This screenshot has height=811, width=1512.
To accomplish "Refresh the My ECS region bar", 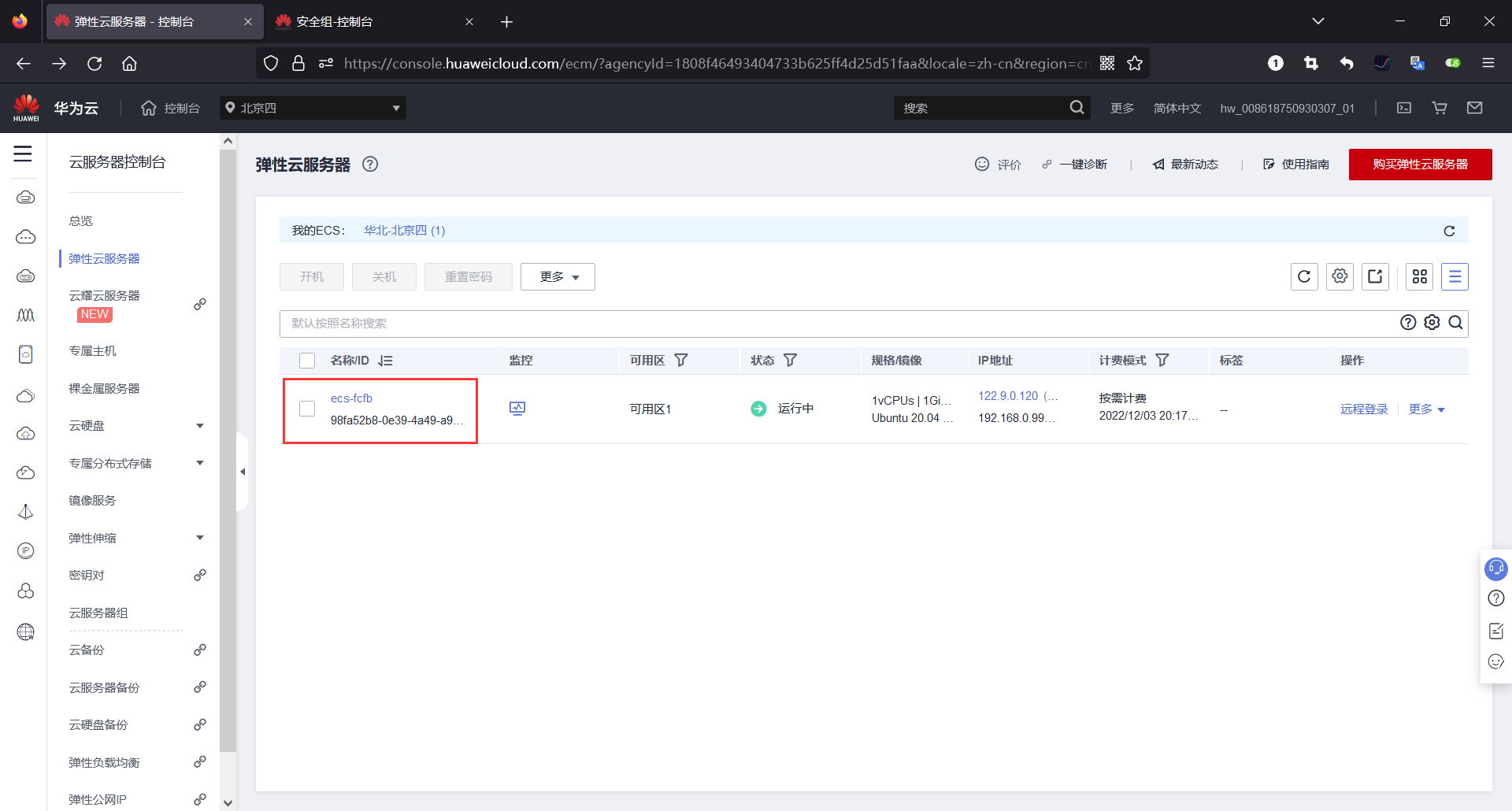I will [x=1449, y=231].
